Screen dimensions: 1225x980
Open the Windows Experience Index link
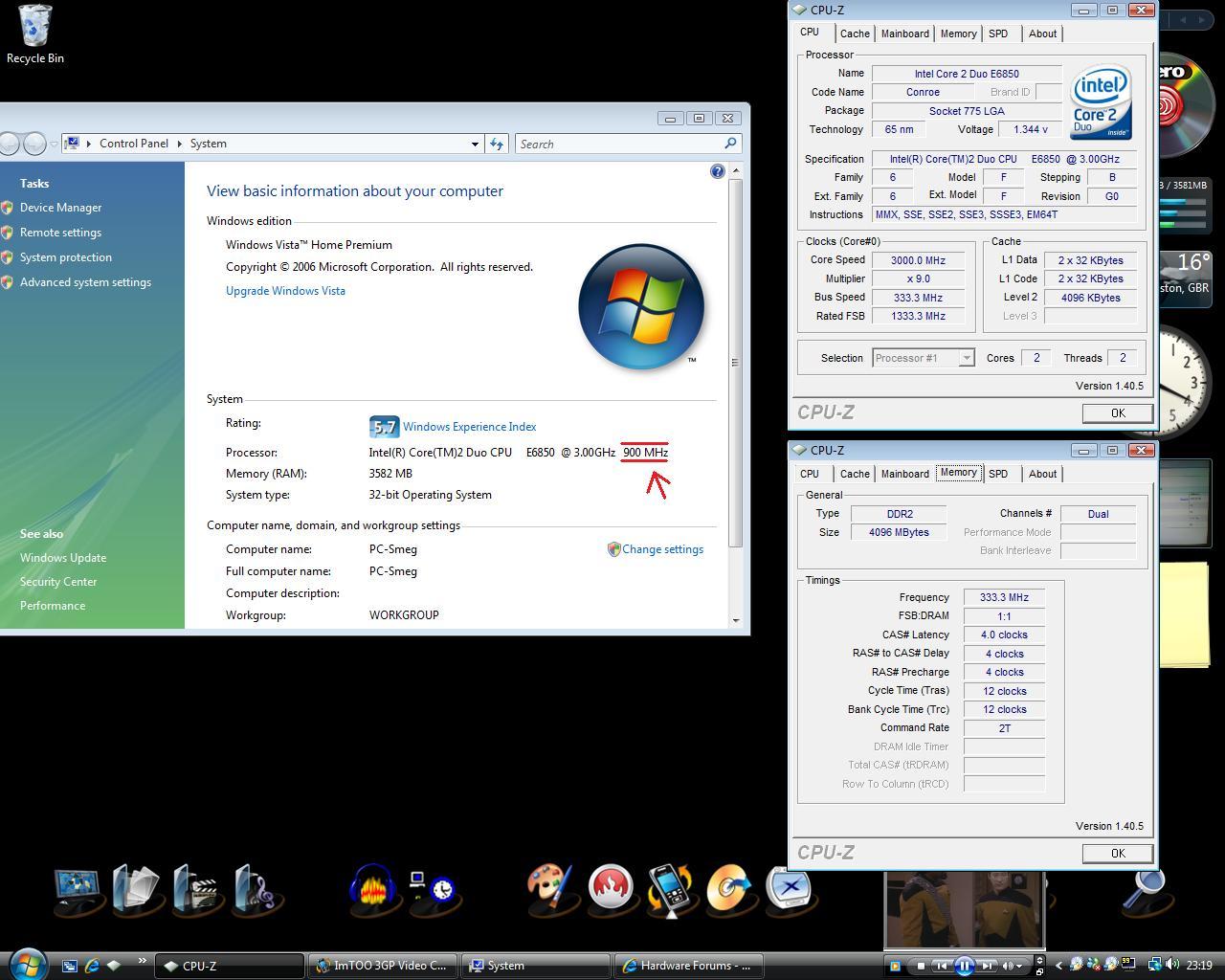pos(469,427)
